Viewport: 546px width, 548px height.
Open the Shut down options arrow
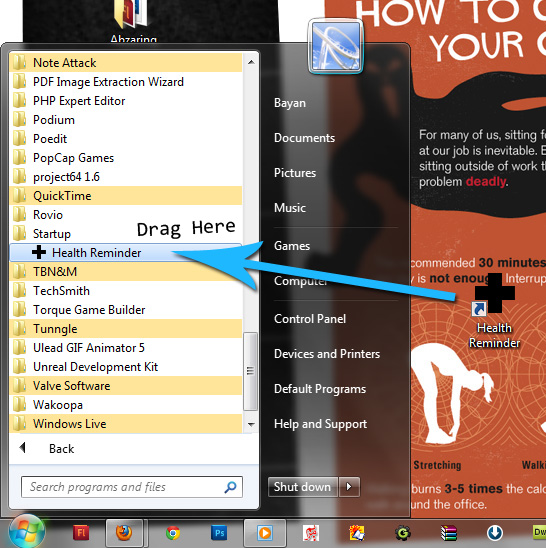point(349,487)
